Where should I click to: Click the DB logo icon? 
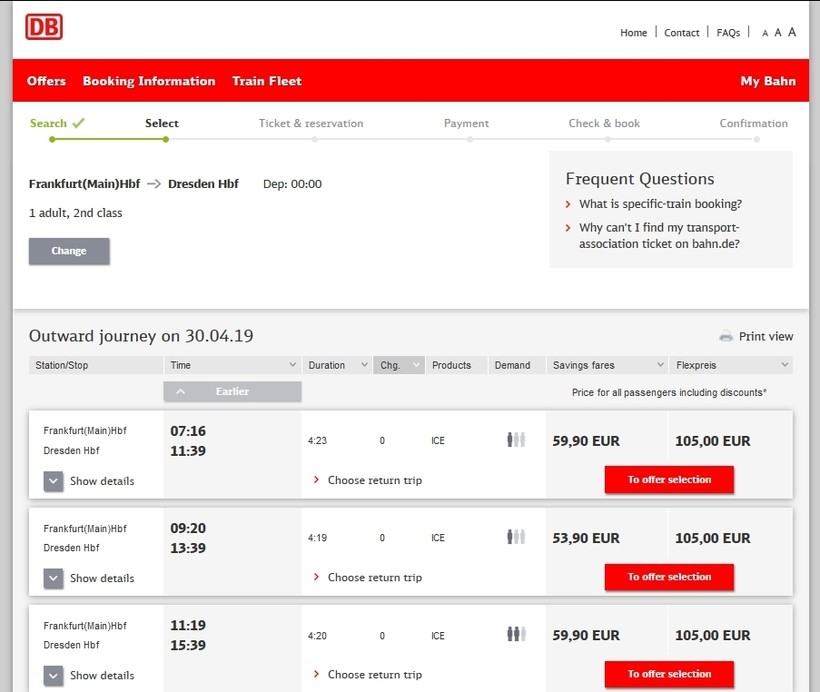(44, 28)
